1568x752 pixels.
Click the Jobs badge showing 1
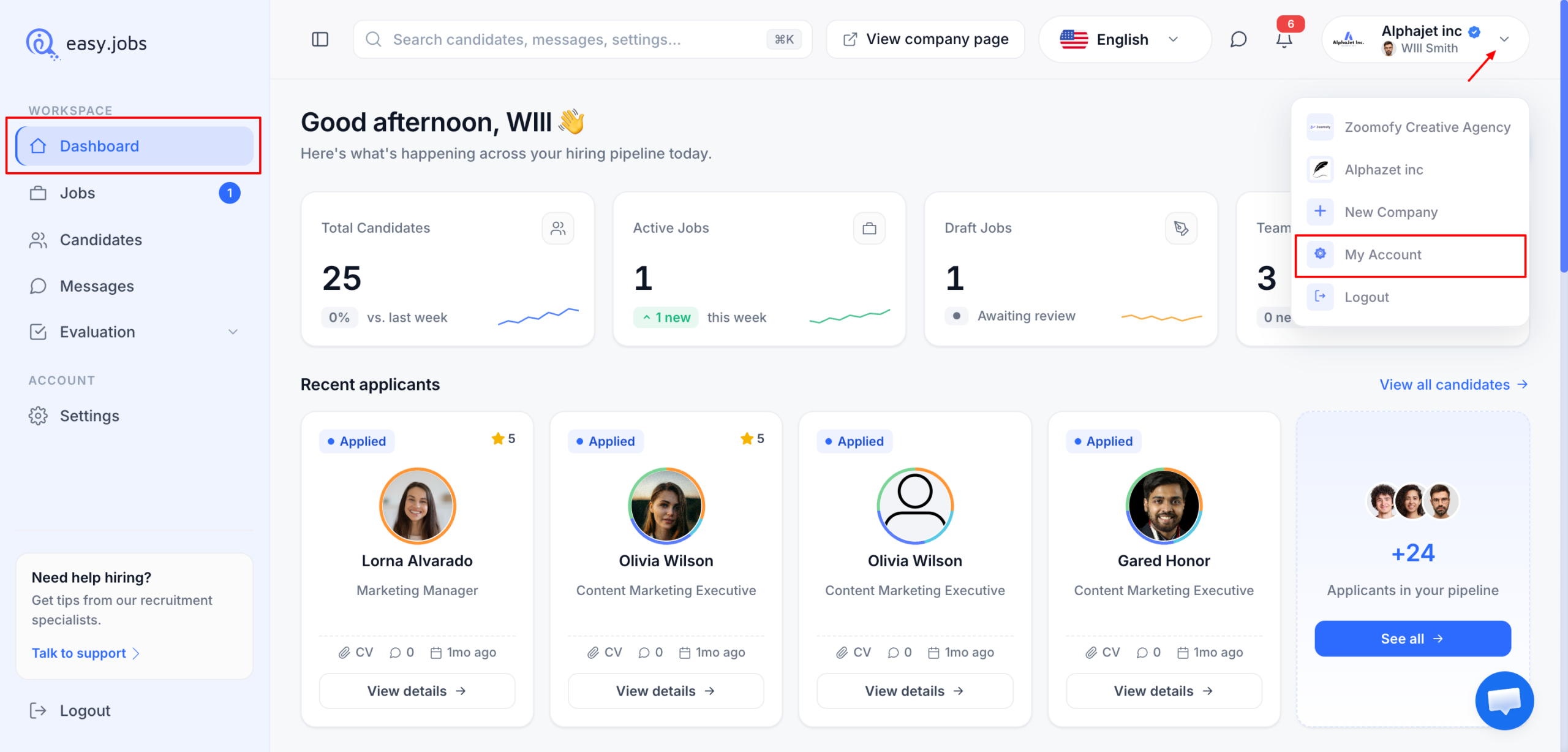(x=230, y=193)
